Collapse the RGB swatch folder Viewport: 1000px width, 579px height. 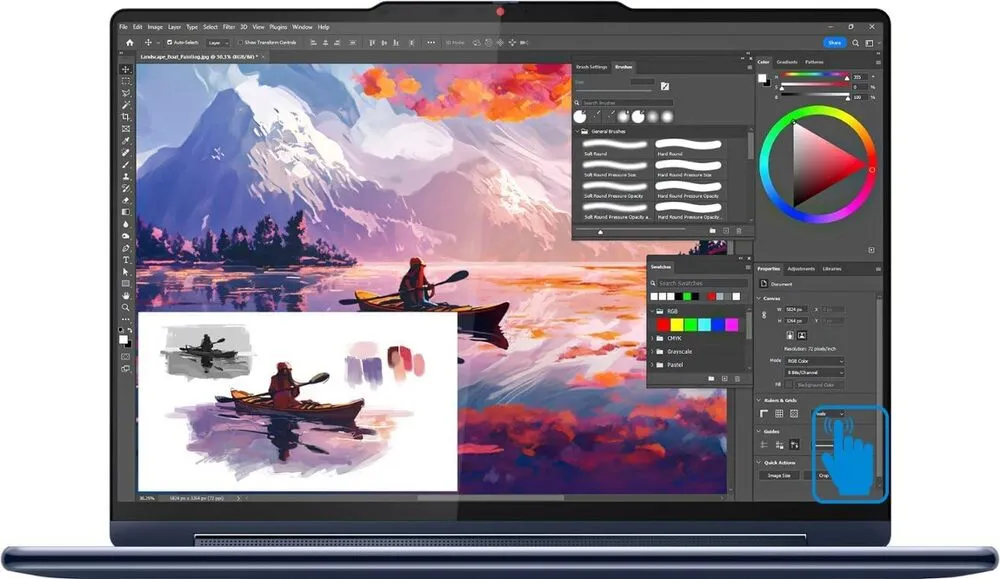tap(652, 311)
